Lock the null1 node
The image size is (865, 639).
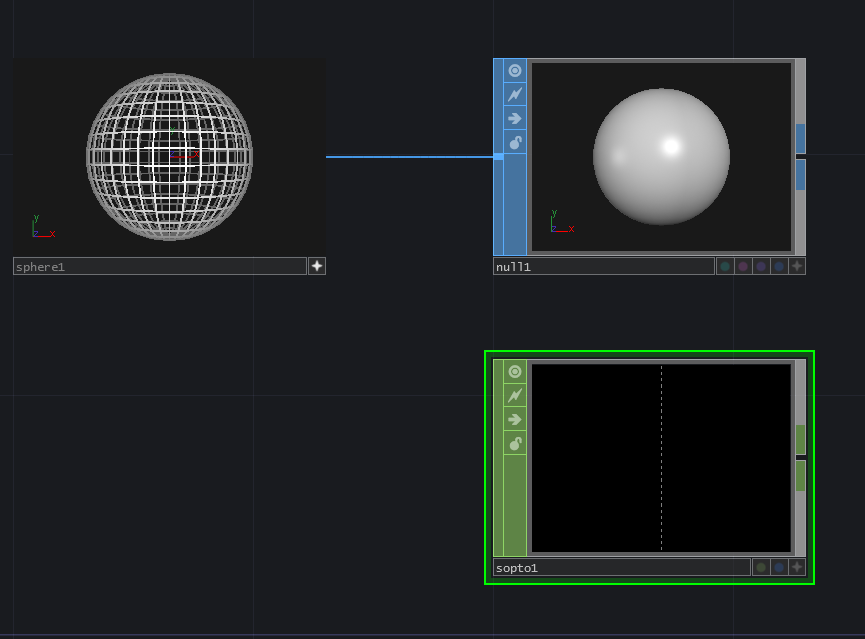point(515,143)
